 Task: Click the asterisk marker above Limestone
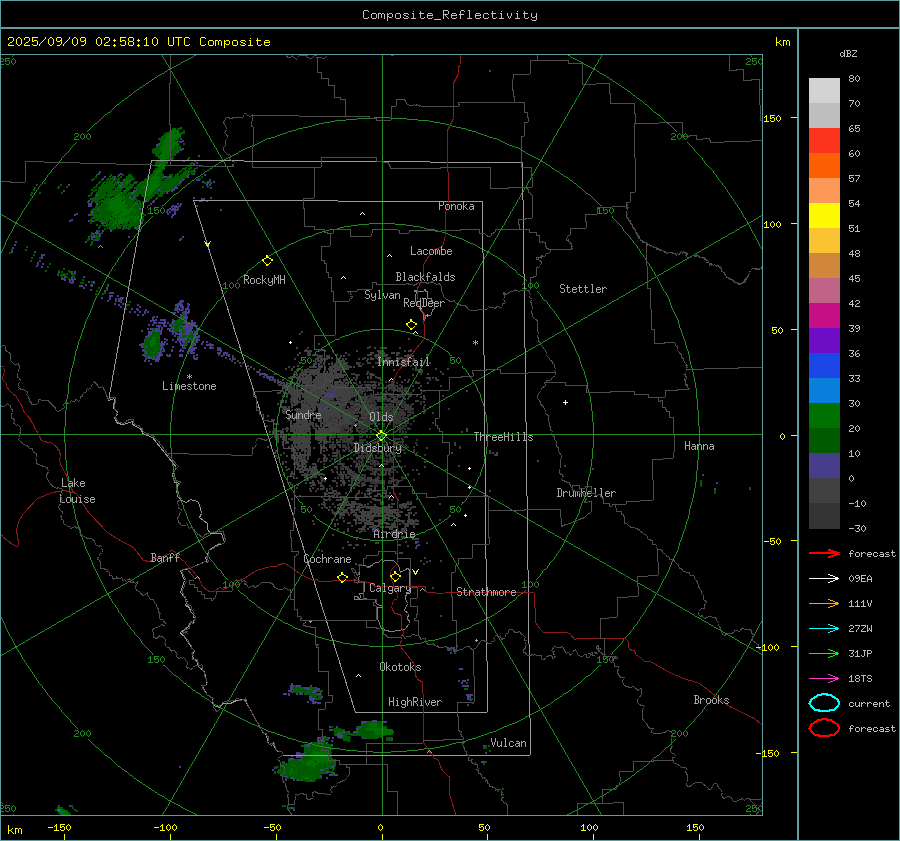tap(189, 377)
